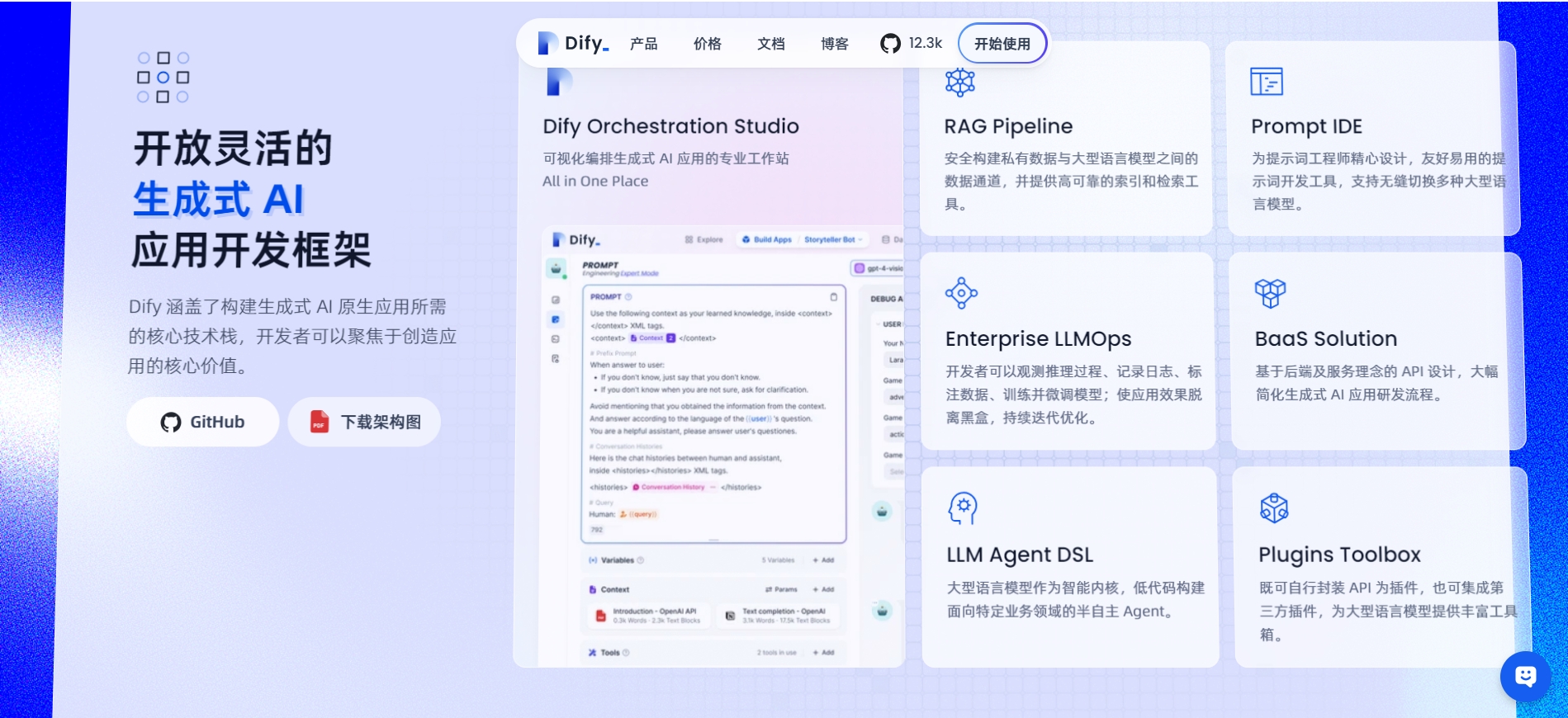The width and height of the screenshot is (1568, 718).
Task: Click the BaaS Solution cubes icon
Action: tap(1270, 293)
